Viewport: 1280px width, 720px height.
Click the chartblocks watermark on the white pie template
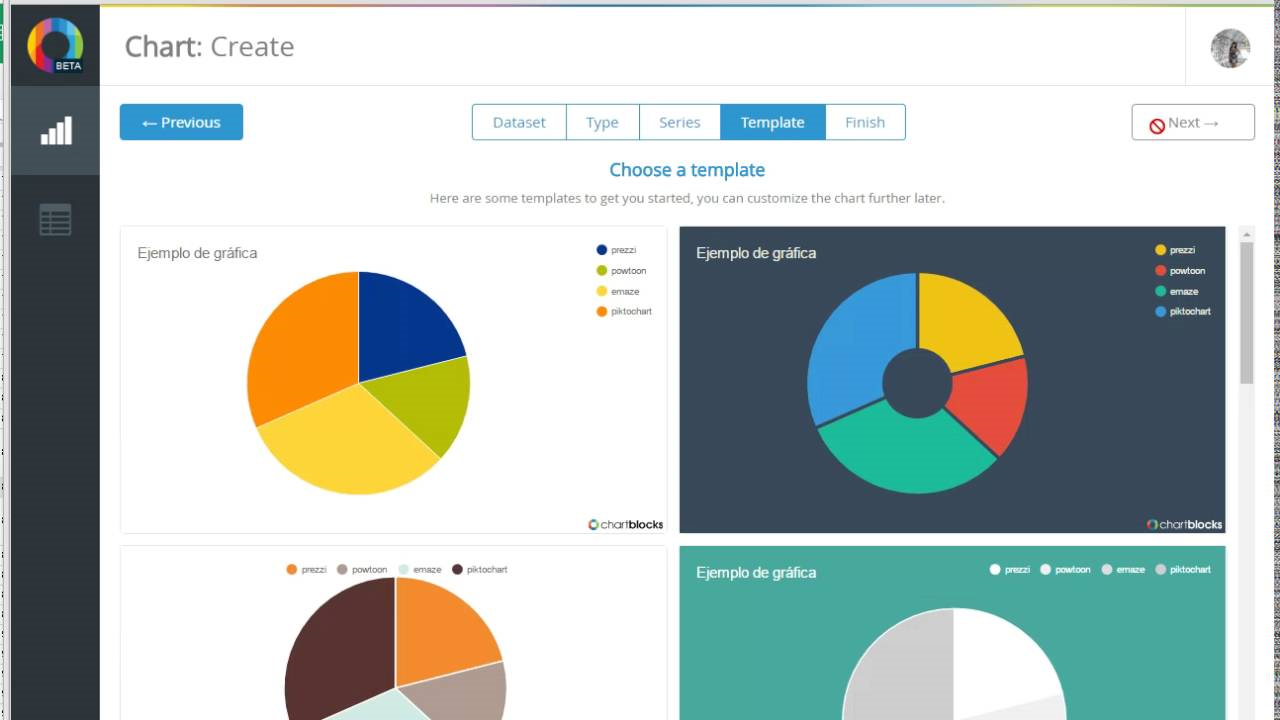(624, 524)
